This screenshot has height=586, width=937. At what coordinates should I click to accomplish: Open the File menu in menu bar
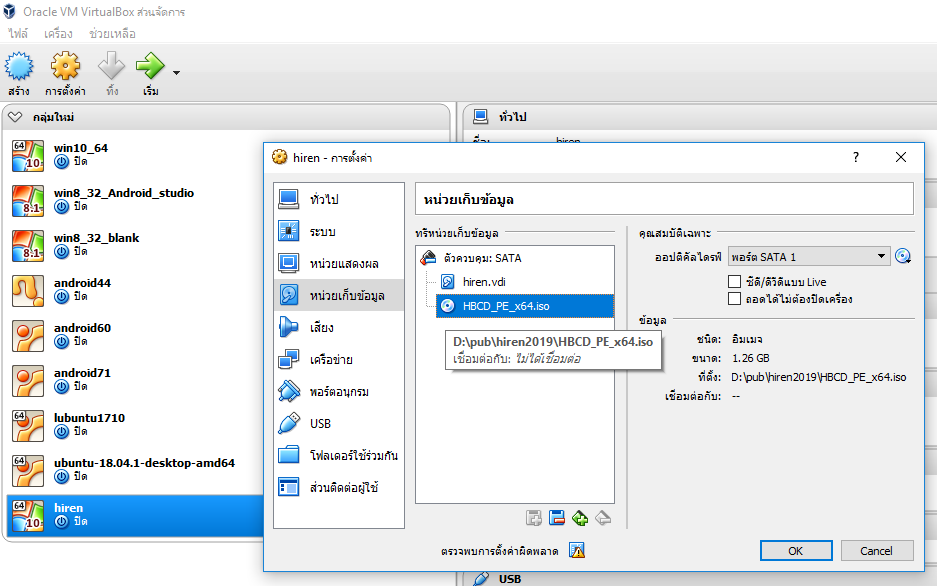pos(18,34)
